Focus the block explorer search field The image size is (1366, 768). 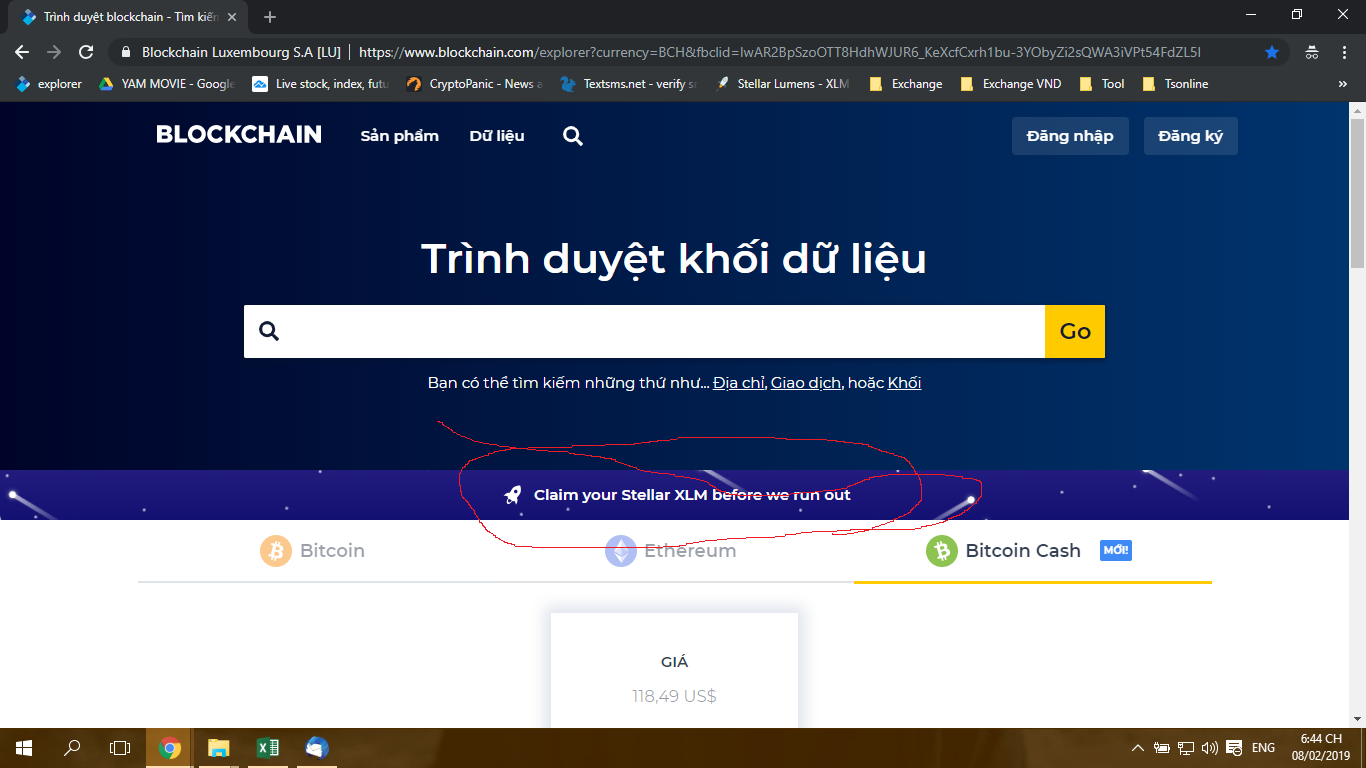coord(644,331)
